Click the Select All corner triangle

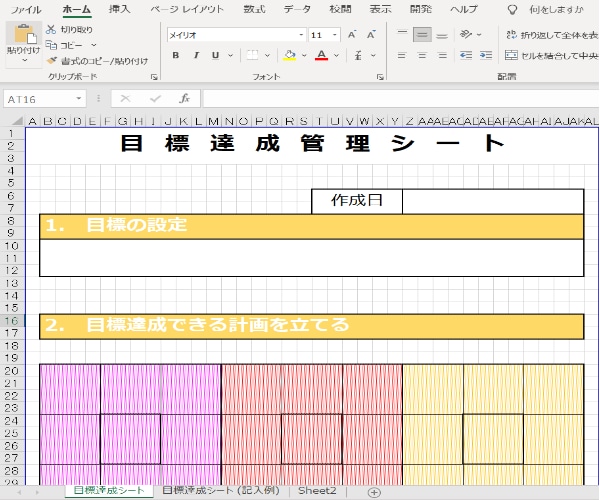click(17, 121)
